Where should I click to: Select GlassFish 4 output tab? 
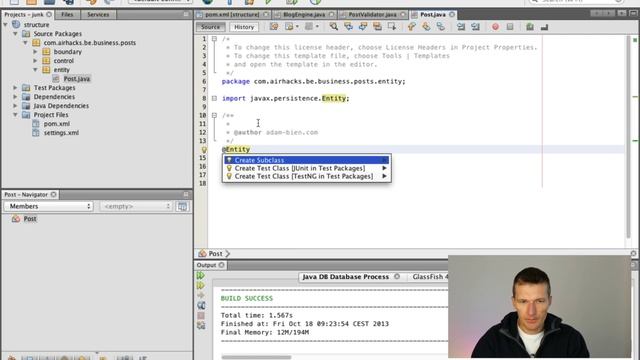(x=430, y=277)
